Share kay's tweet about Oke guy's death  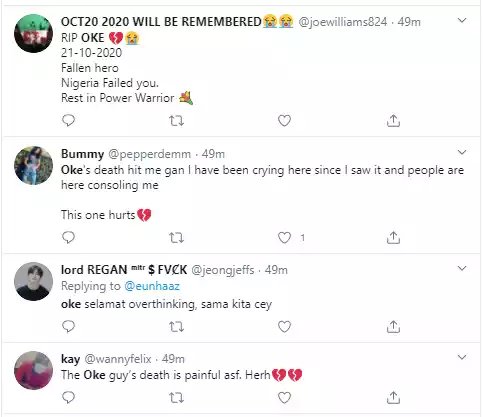393,397
